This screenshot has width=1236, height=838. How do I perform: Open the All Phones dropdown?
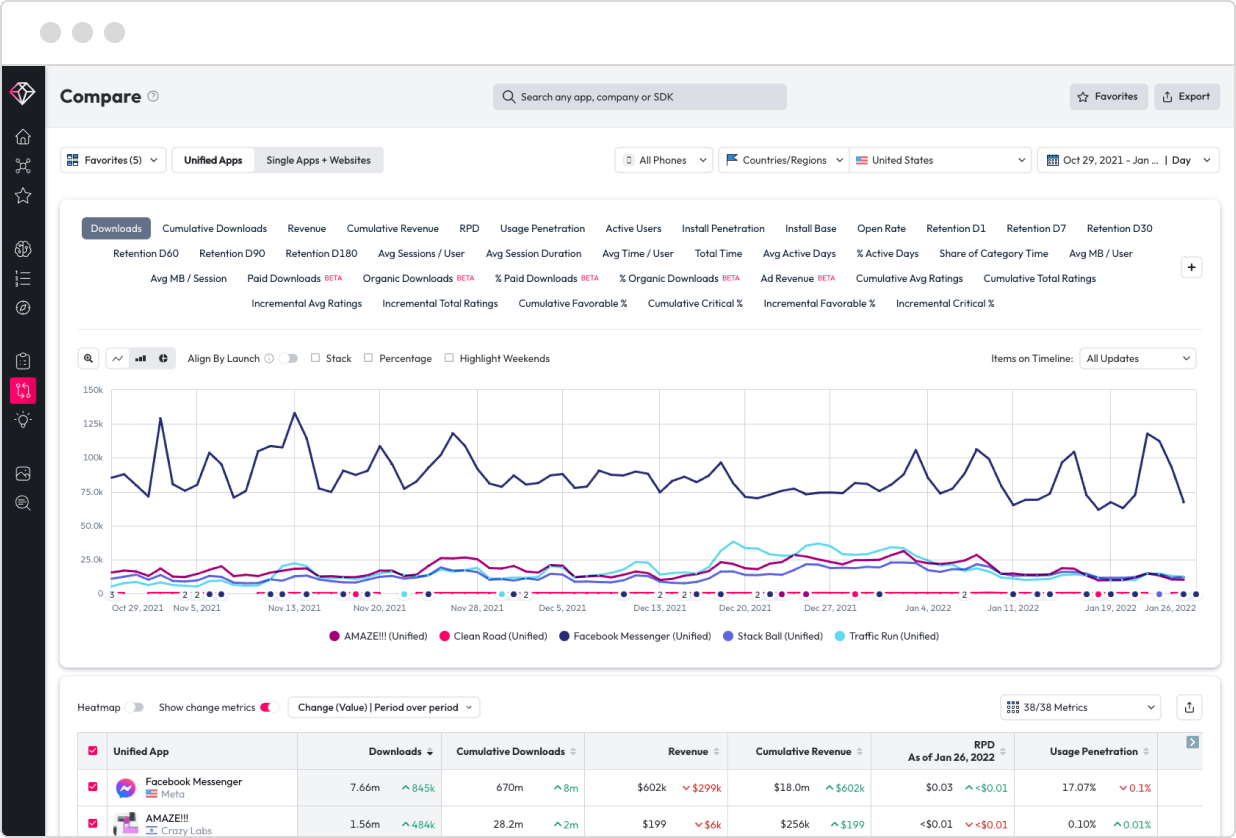click(x=664, y=160)
